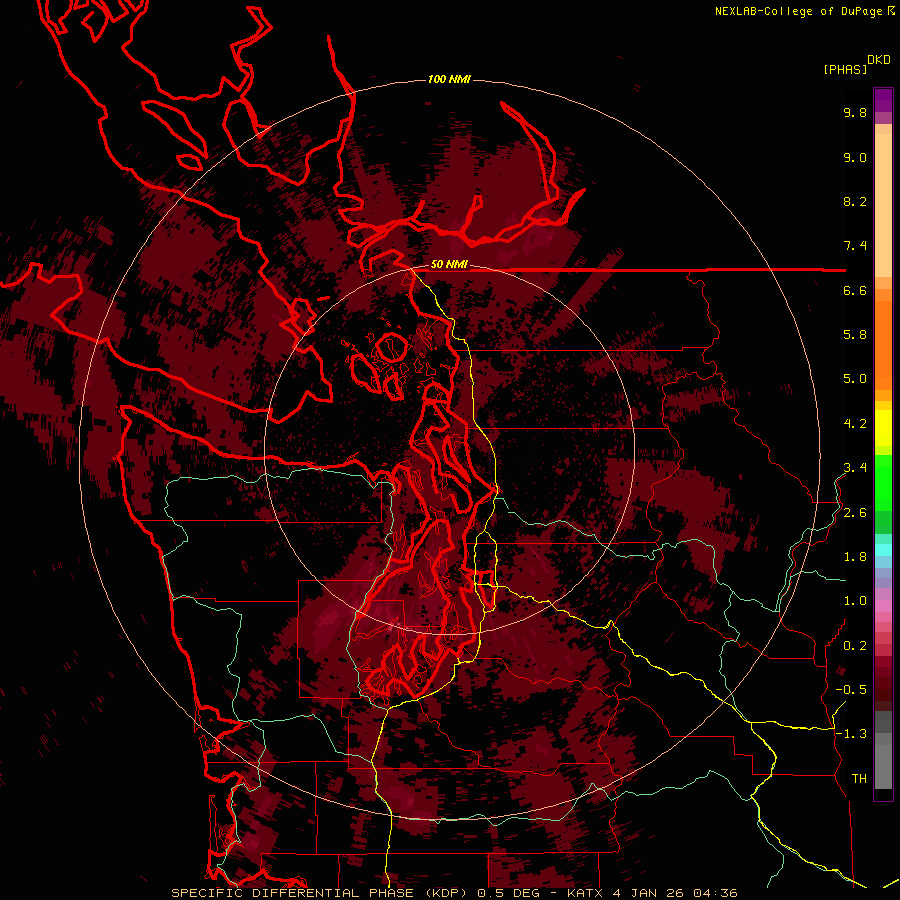
Task: Click the yellow segment of the color scale
Action: coord(883,428)
